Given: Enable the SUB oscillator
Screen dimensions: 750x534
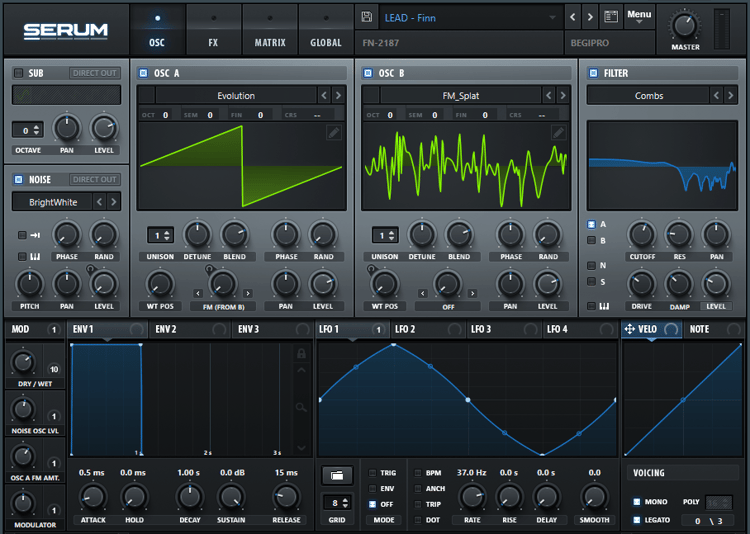Looking at the screenshot, I should (x=18, y=73).
